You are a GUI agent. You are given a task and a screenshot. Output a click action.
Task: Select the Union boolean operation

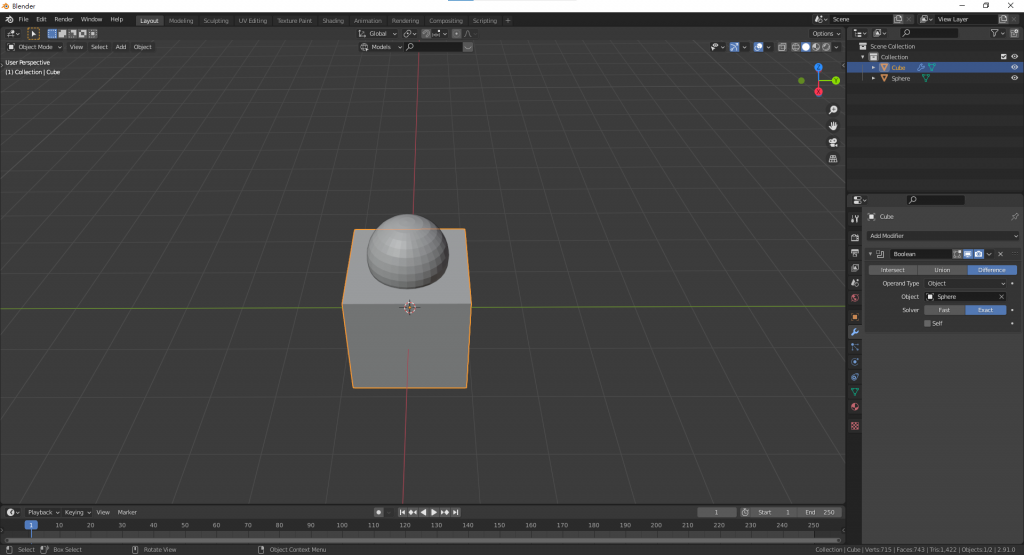pos(942,270)
